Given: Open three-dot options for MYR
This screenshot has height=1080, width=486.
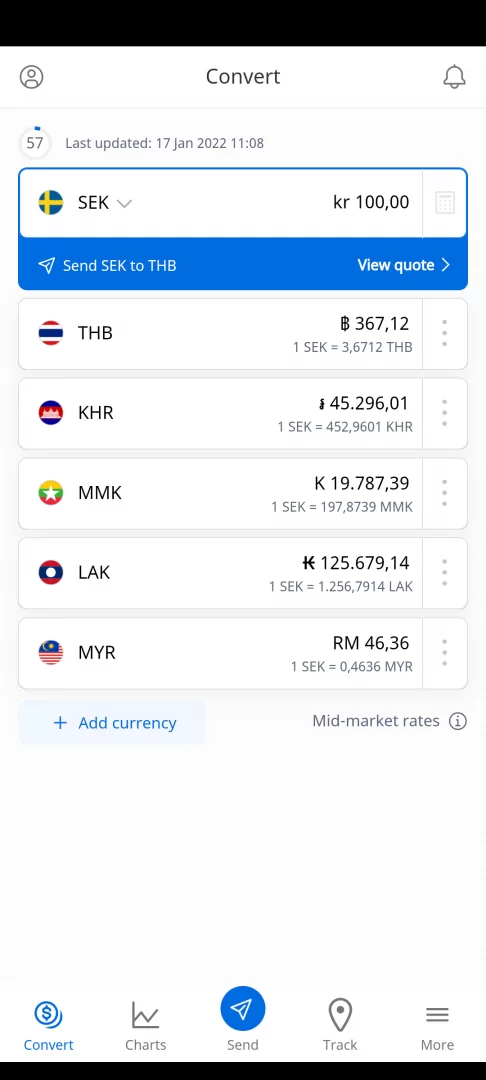Looking at the screenshot, I should click(x=445, y=653).
